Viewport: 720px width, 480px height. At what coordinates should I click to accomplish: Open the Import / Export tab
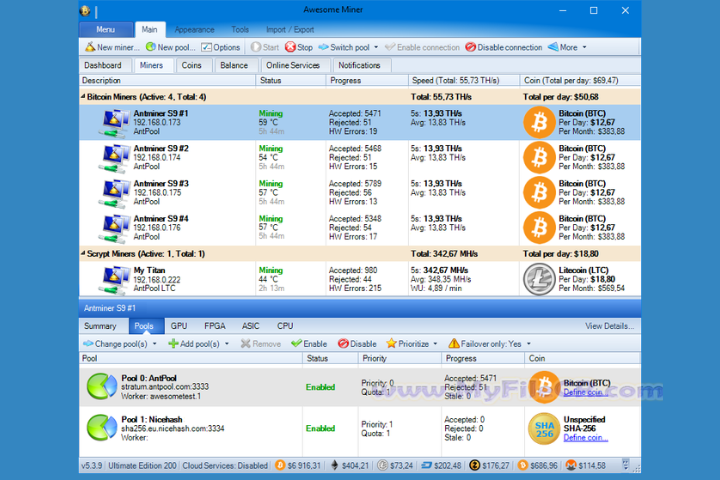click(x=290, y=29)
